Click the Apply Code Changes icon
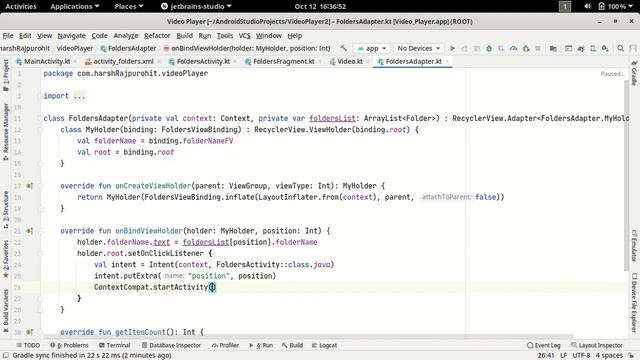Viewport: 640px width, 360px height. tap(476, 48)
